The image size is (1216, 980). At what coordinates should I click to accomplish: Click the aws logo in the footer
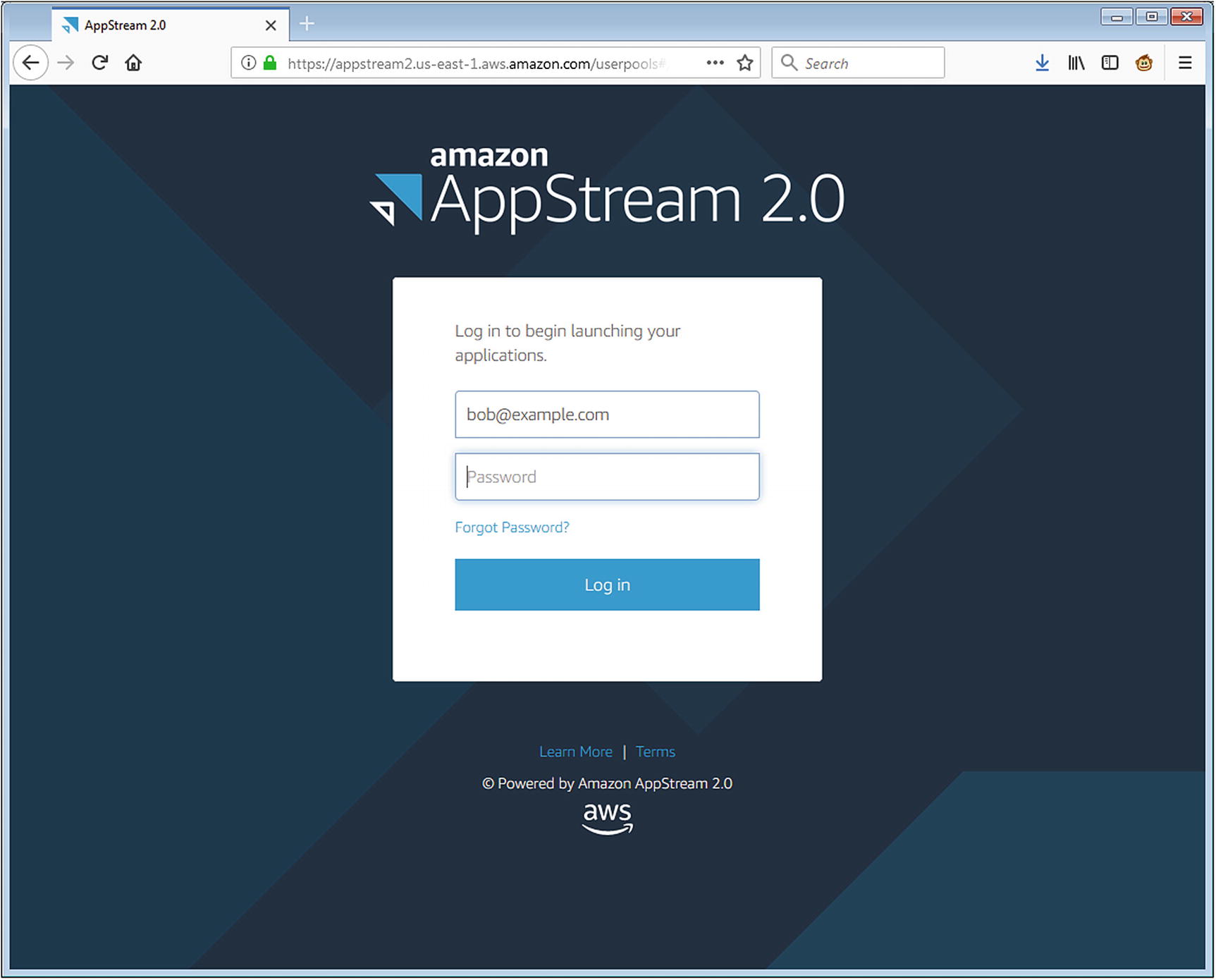tap(608, 819)
